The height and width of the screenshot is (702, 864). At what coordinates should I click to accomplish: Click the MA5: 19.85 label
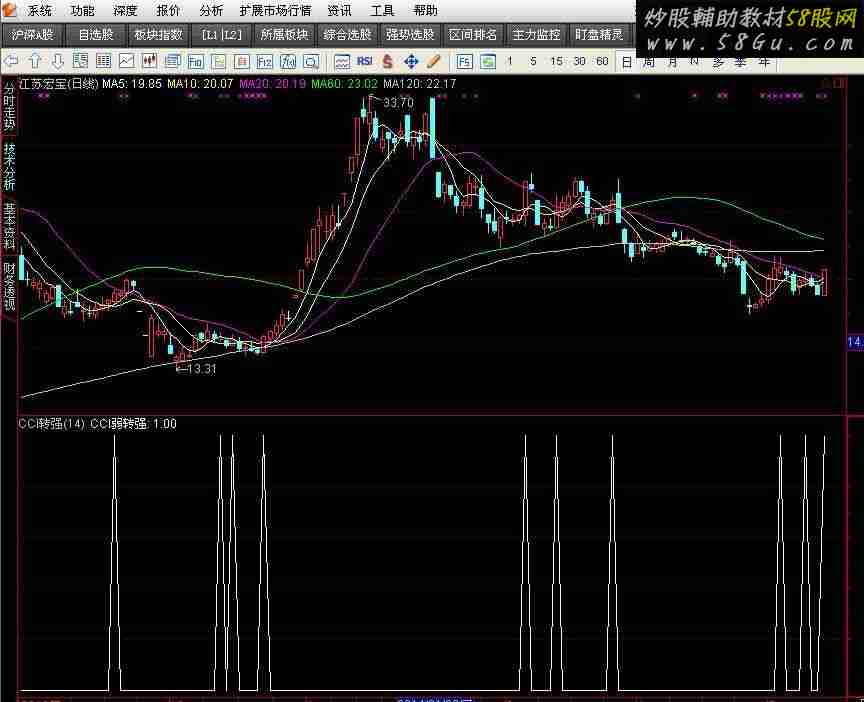132,84
